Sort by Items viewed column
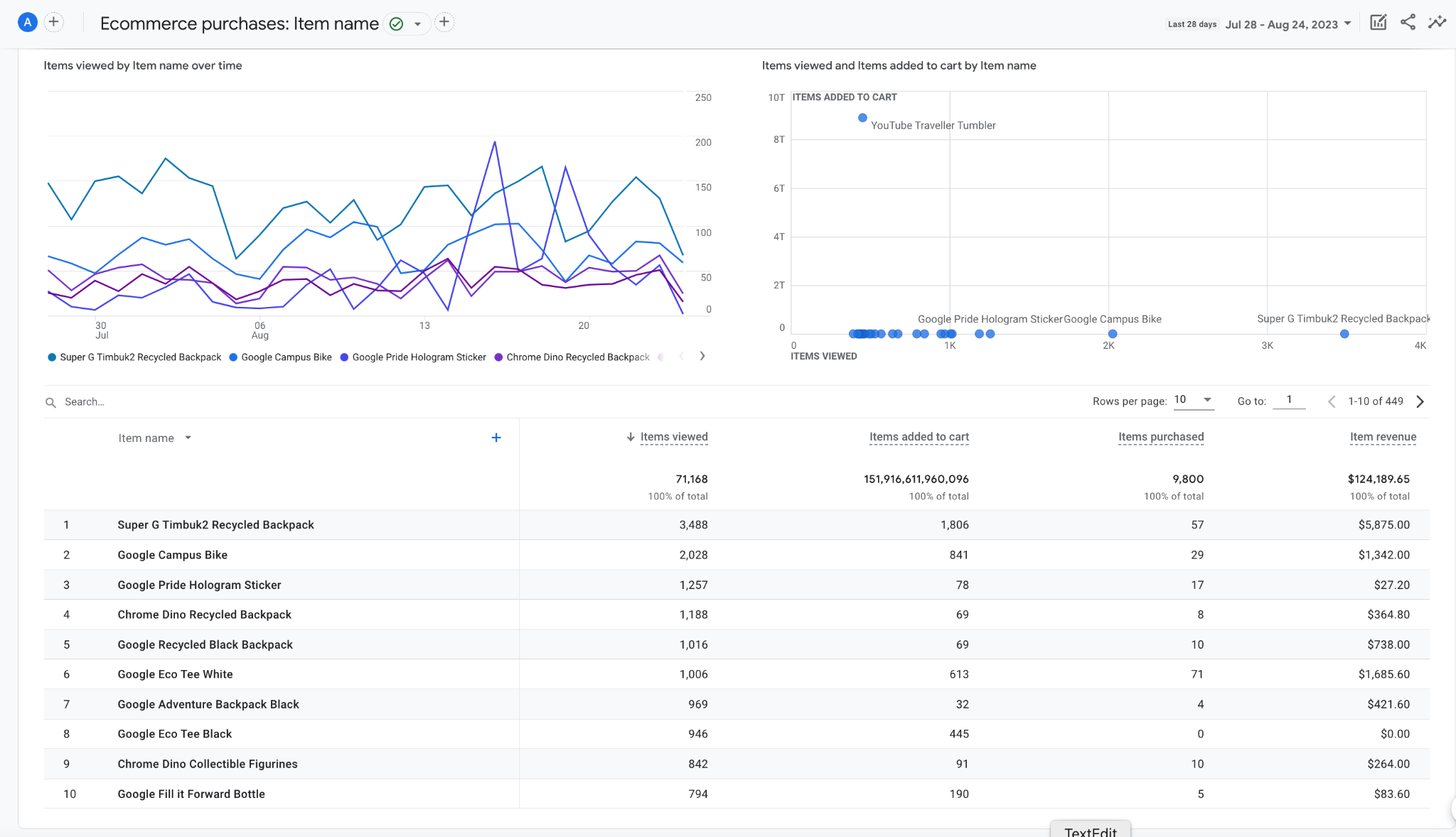The image size is (1456, 837). [674, 437]
